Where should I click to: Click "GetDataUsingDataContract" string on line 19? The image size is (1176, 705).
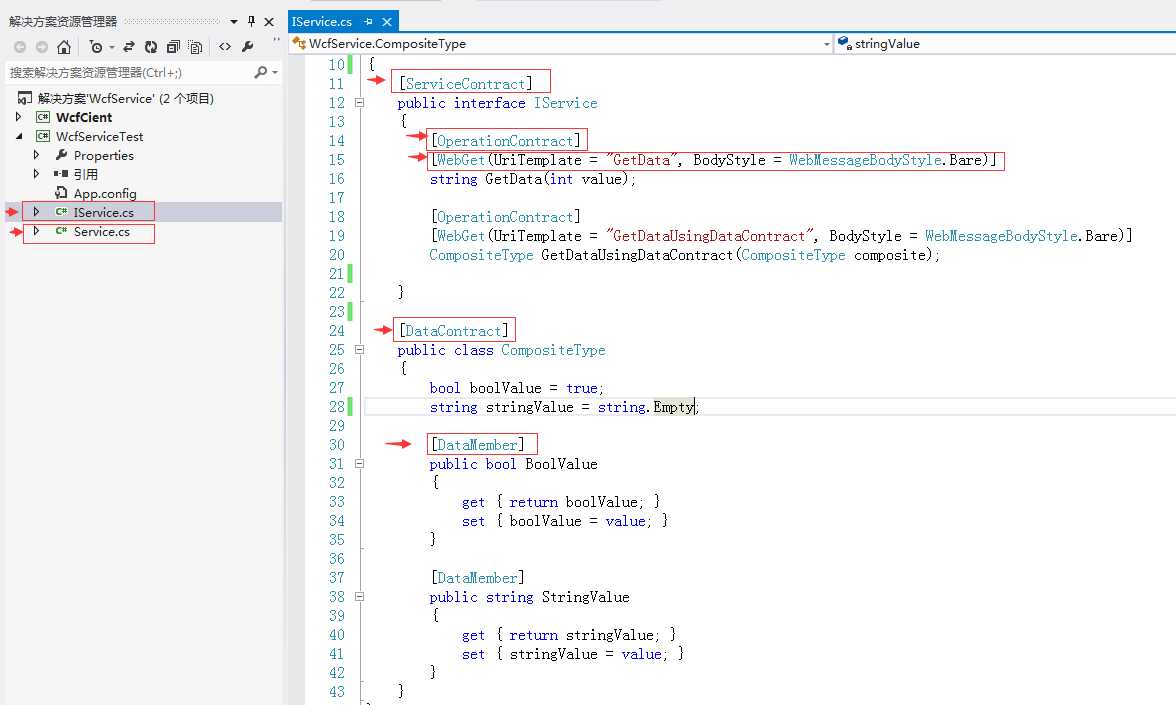[x=710, y=236]
